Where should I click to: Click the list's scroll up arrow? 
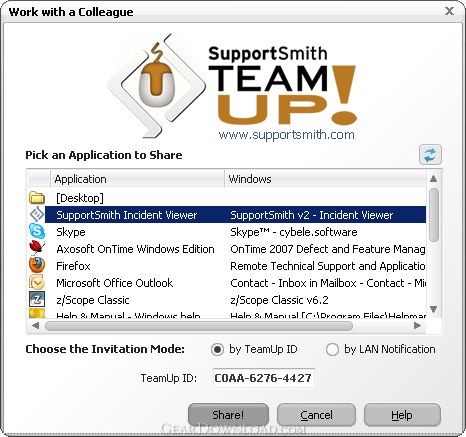coord(433,179)
